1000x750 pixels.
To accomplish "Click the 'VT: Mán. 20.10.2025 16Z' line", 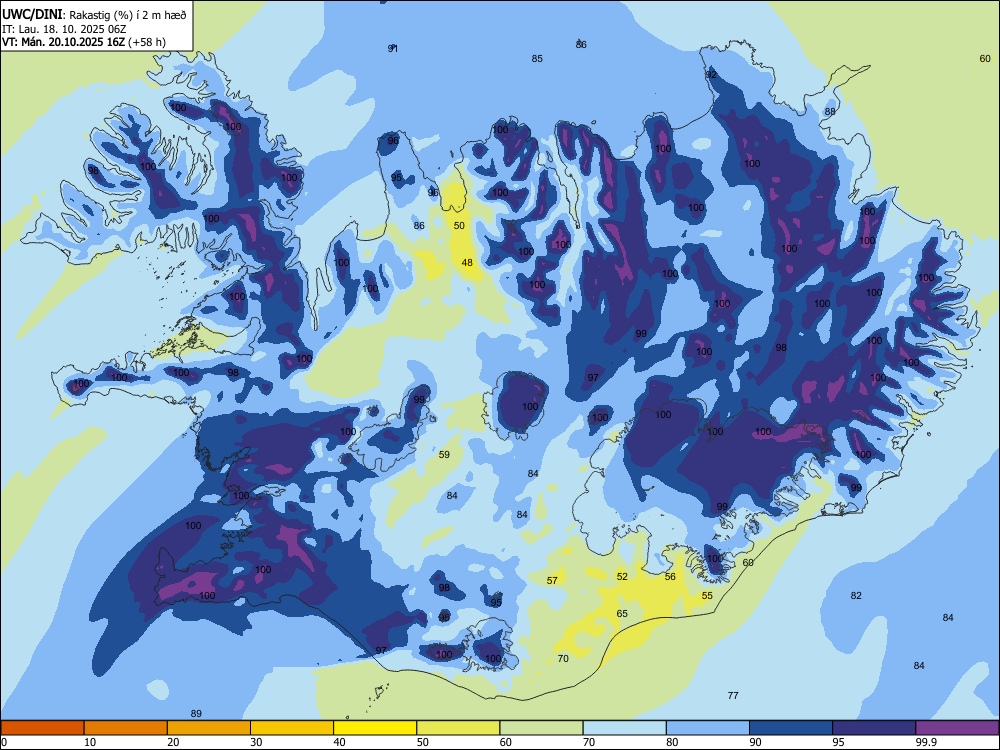I will [x=64, y=42].
